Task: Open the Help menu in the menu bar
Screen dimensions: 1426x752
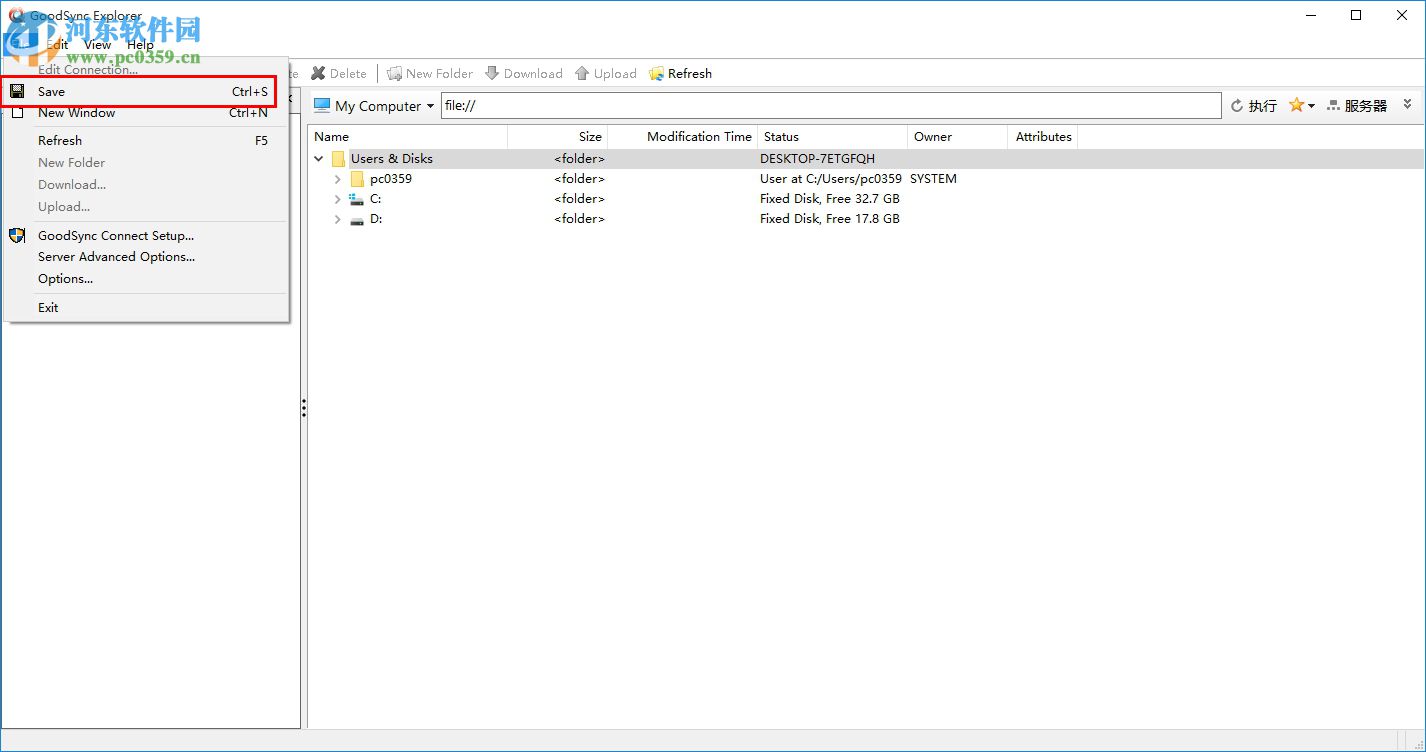Action: tap(140, 44)
